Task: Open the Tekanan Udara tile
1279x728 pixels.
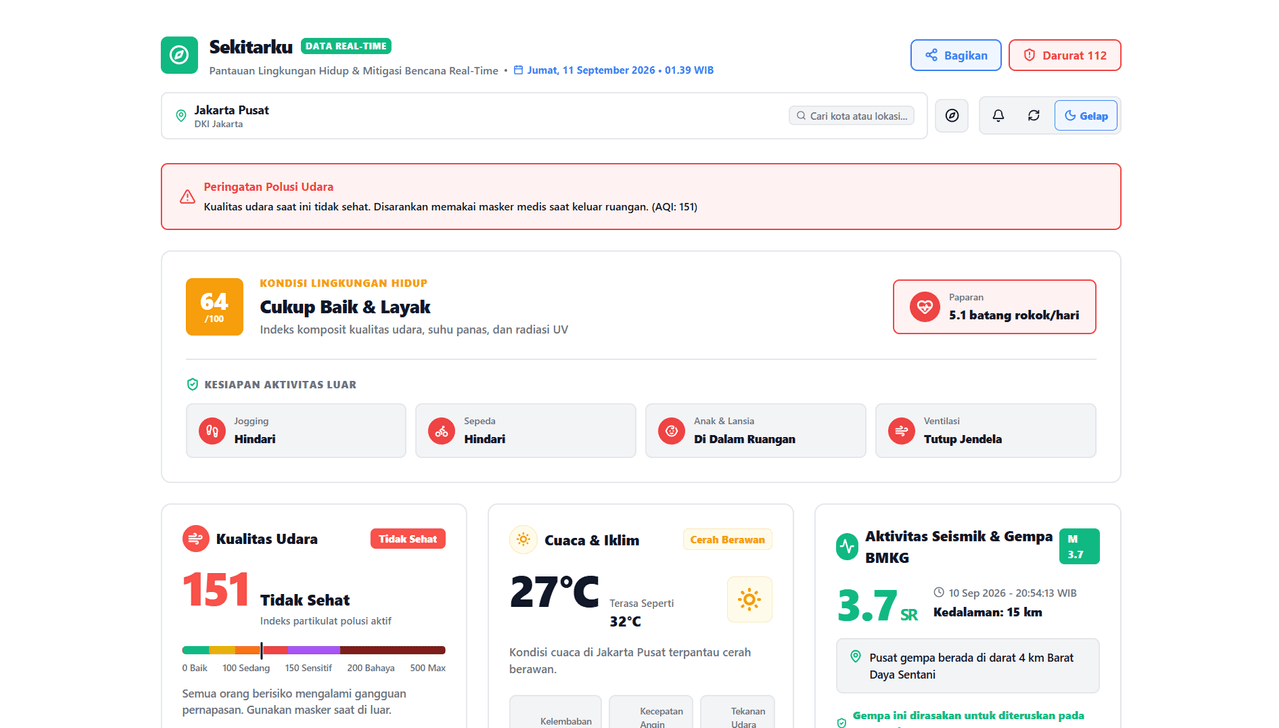Action: pyautogui.click(x=738, y=712)
